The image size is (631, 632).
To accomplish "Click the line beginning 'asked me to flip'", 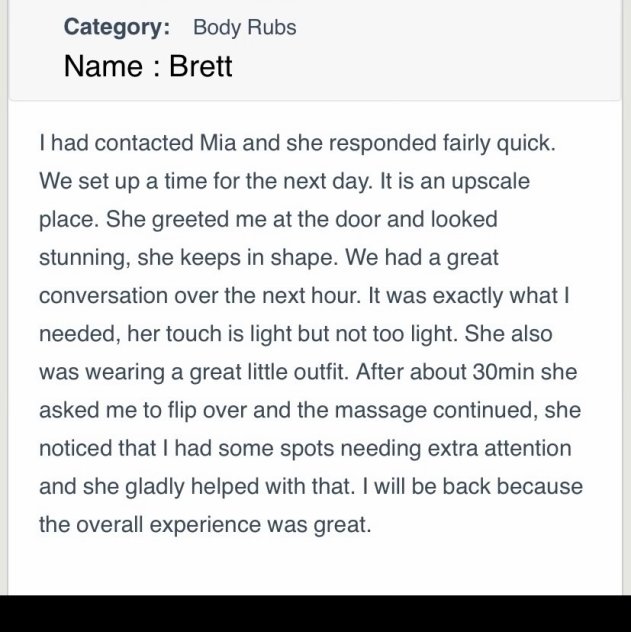I will click(x=310, y=410).
